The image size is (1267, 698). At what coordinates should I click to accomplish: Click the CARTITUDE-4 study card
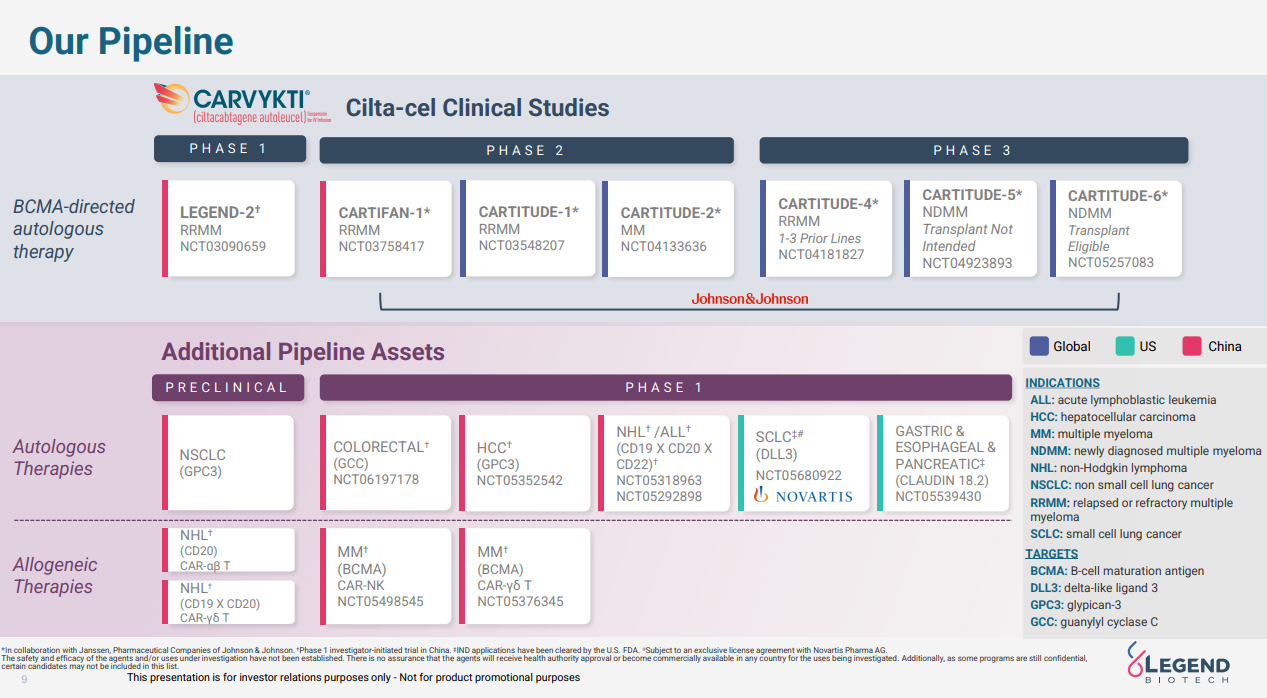[x=827, y=229]
